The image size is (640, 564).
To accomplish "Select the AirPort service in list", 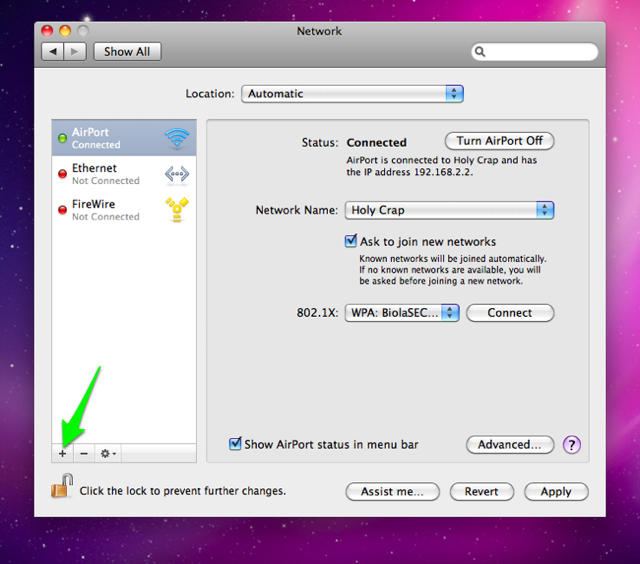I will click(124, 138).
